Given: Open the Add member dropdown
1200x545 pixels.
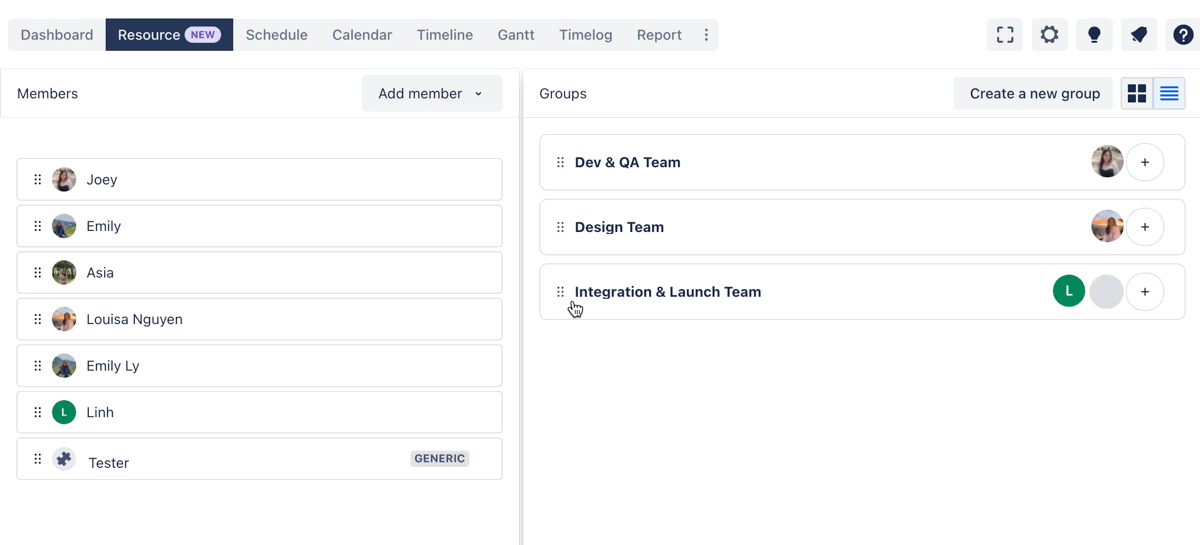Looking at the screenshot, I should (431, 94).
